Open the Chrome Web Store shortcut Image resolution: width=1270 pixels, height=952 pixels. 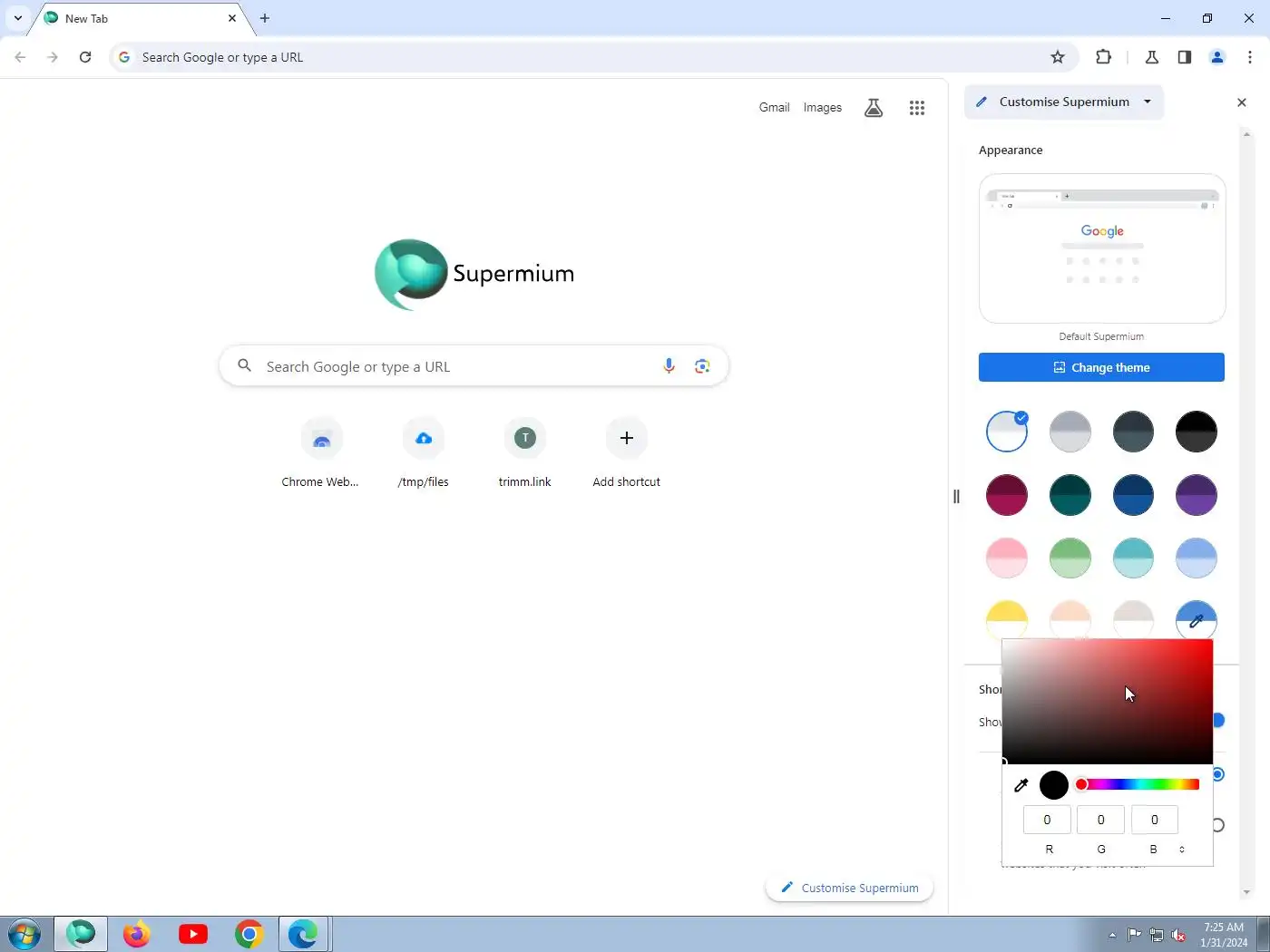point(321,452)
